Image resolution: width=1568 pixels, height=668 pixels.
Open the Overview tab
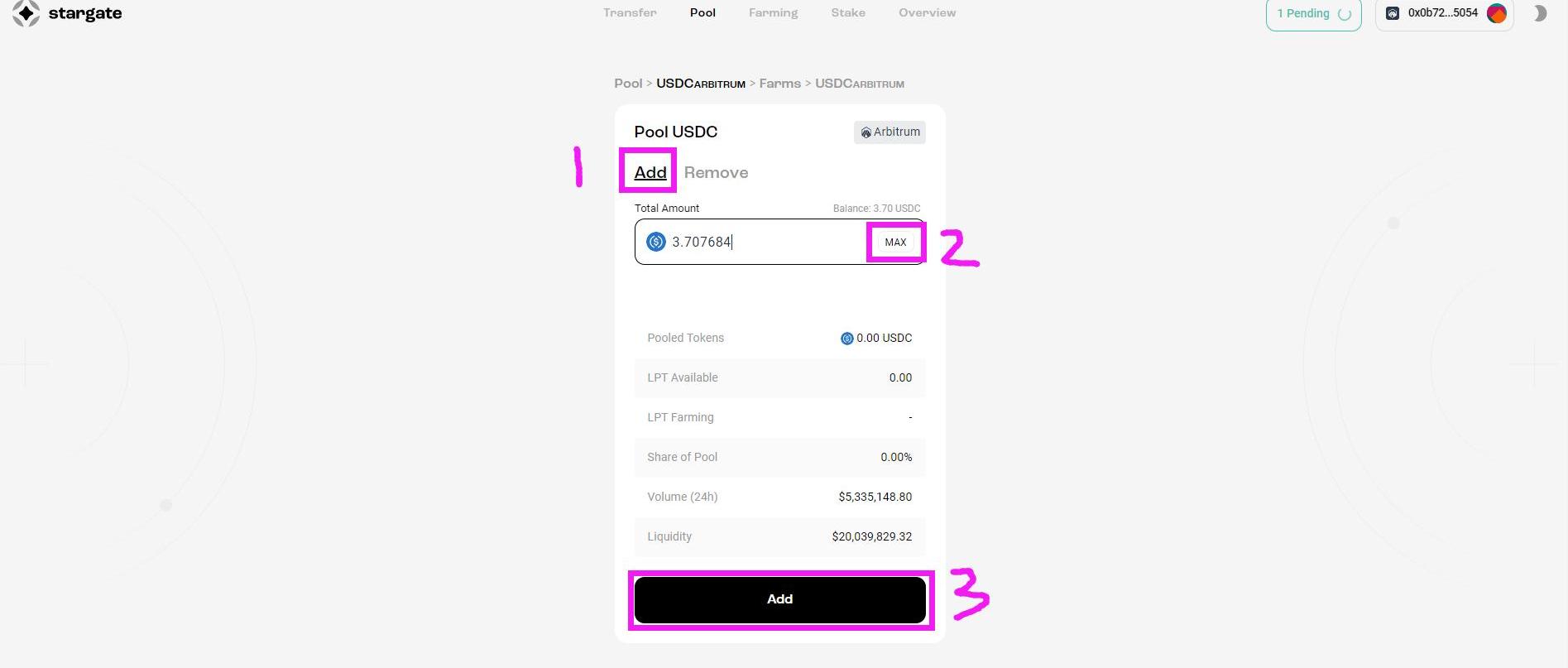coord(927,12)
